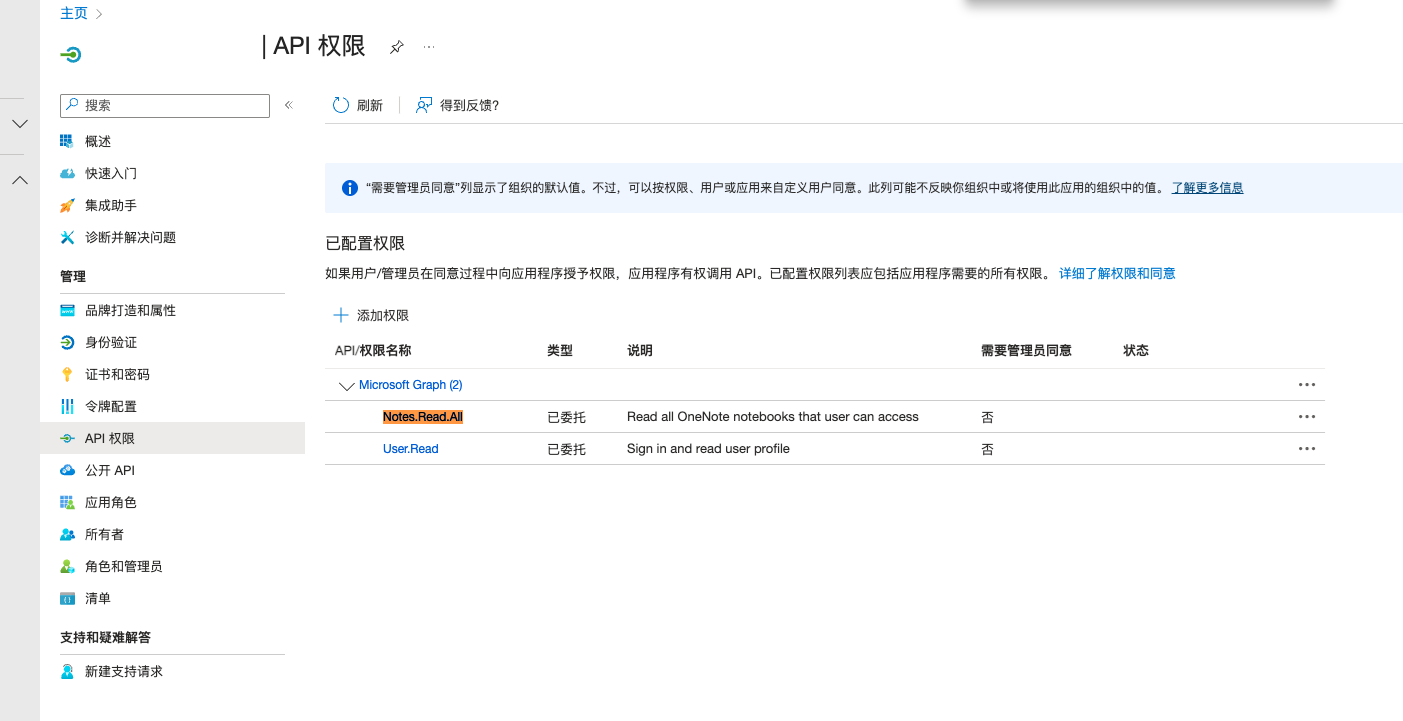The image size is (1403, 721).
Task: Open the User.Read row ellipsis menu
Action: (1306, 448)
